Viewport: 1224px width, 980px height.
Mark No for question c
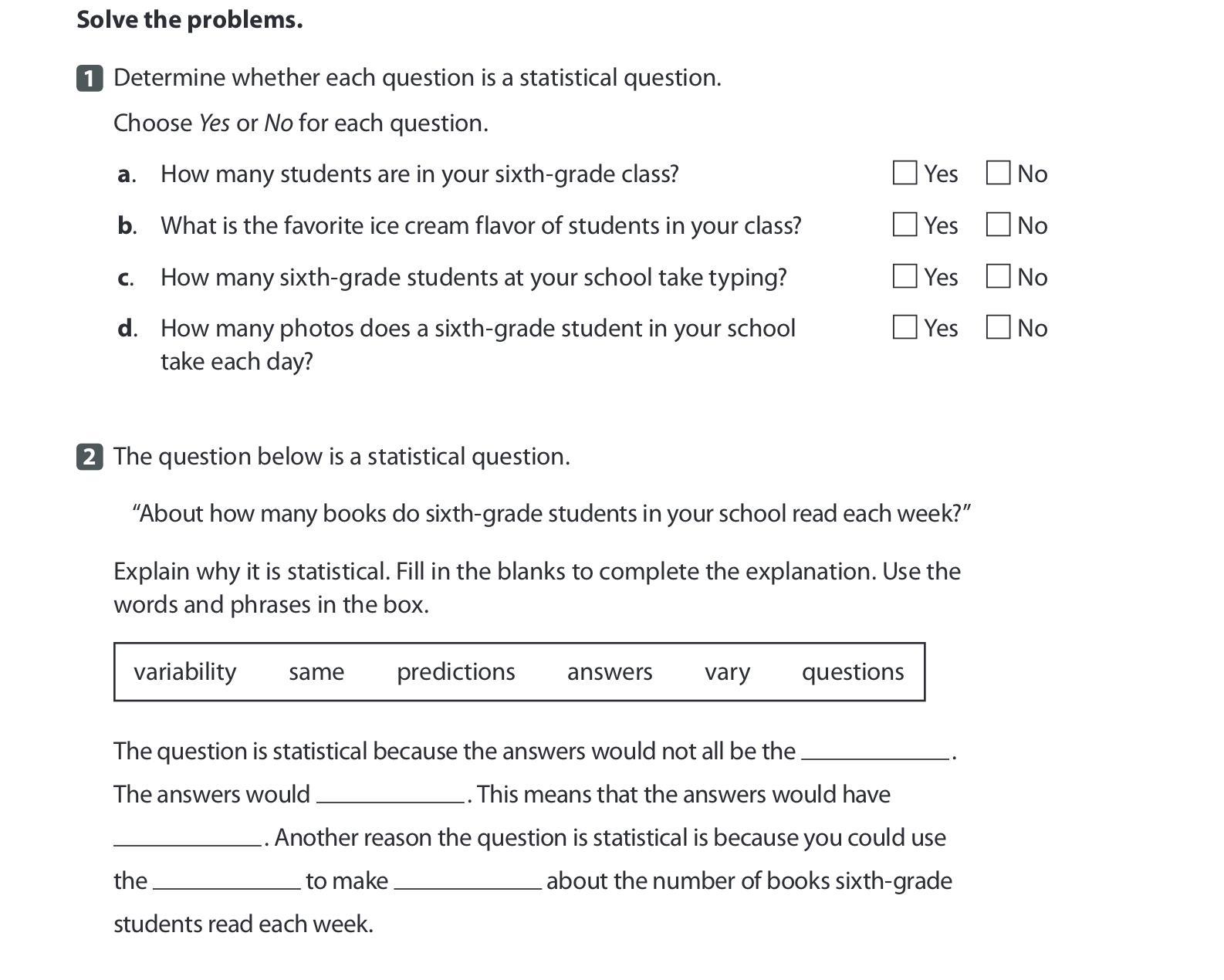click(x=998, y=276)
